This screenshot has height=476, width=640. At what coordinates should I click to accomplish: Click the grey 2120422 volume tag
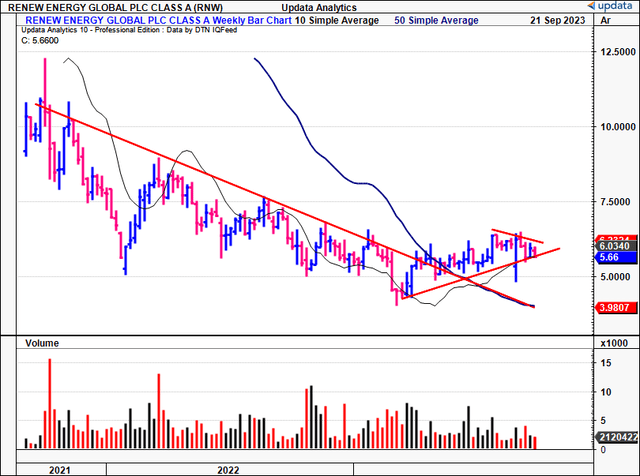[x=617, y=437]
